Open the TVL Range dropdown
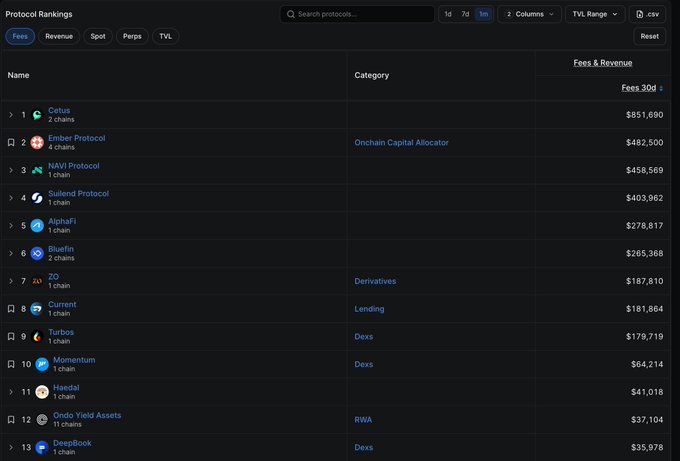This screenshot has width=680, height=461. click(595, 14)
